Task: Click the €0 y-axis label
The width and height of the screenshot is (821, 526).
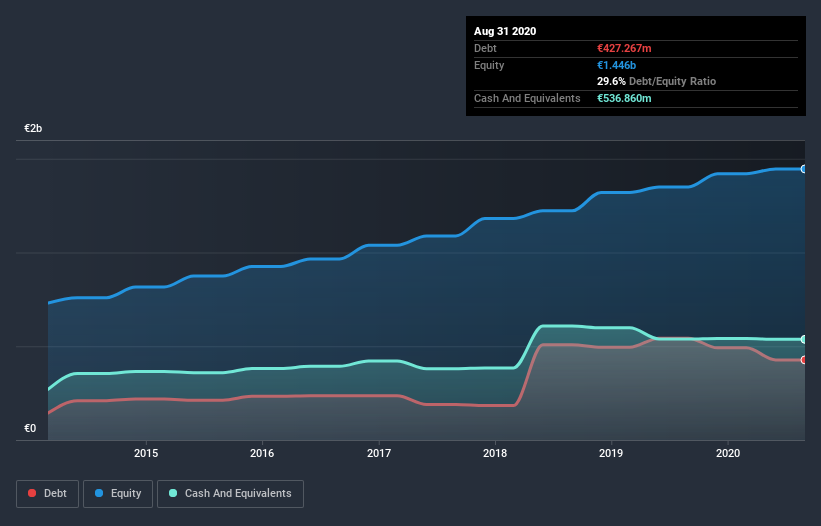Action: pyautogui.click(x=30, y=429)
